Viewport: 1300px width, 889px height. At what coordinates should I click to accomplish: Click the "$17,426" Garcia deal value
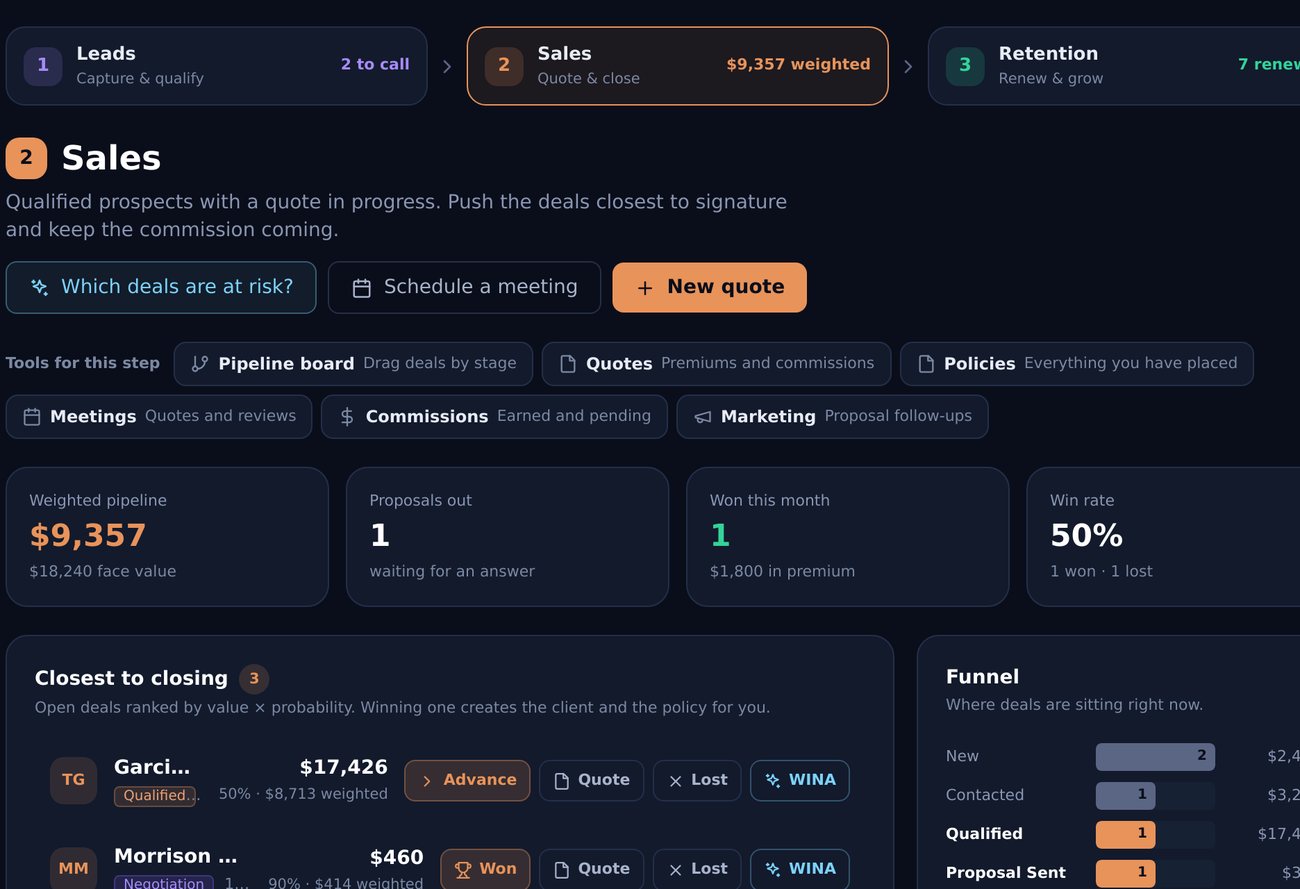[343, 768]
